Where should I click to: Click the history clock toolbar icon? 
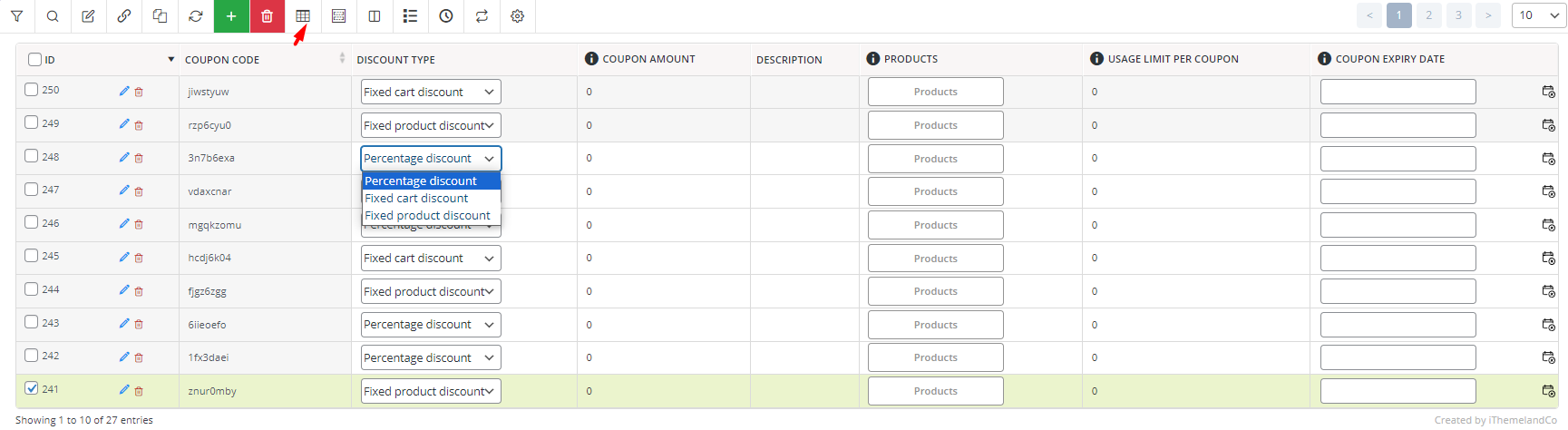[x=446, y=16]
